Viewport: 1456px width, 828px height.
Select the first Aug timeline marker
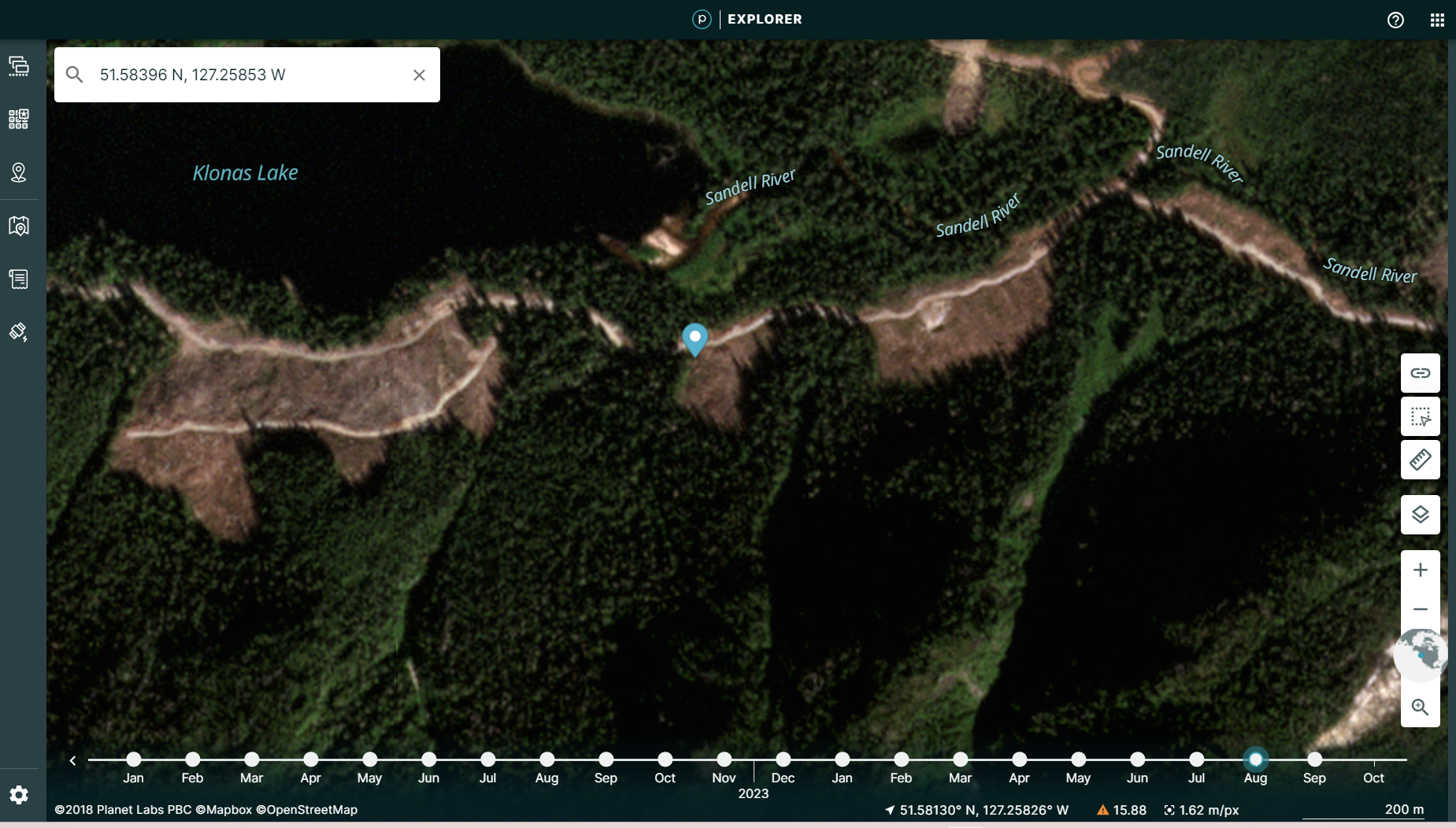(x=547, y=760)
